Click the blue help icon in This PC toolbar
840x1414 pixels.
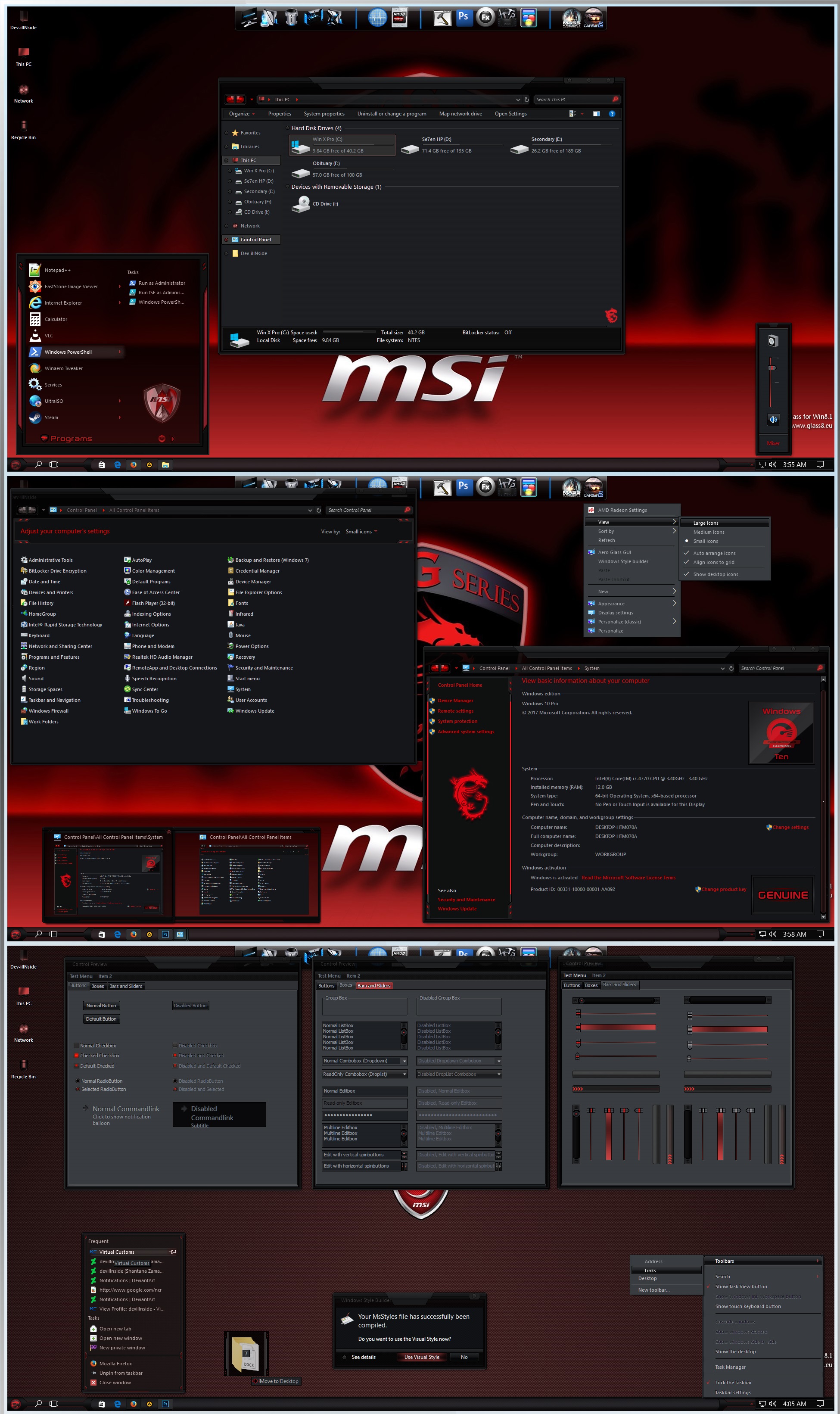click(x=612, y=114)
